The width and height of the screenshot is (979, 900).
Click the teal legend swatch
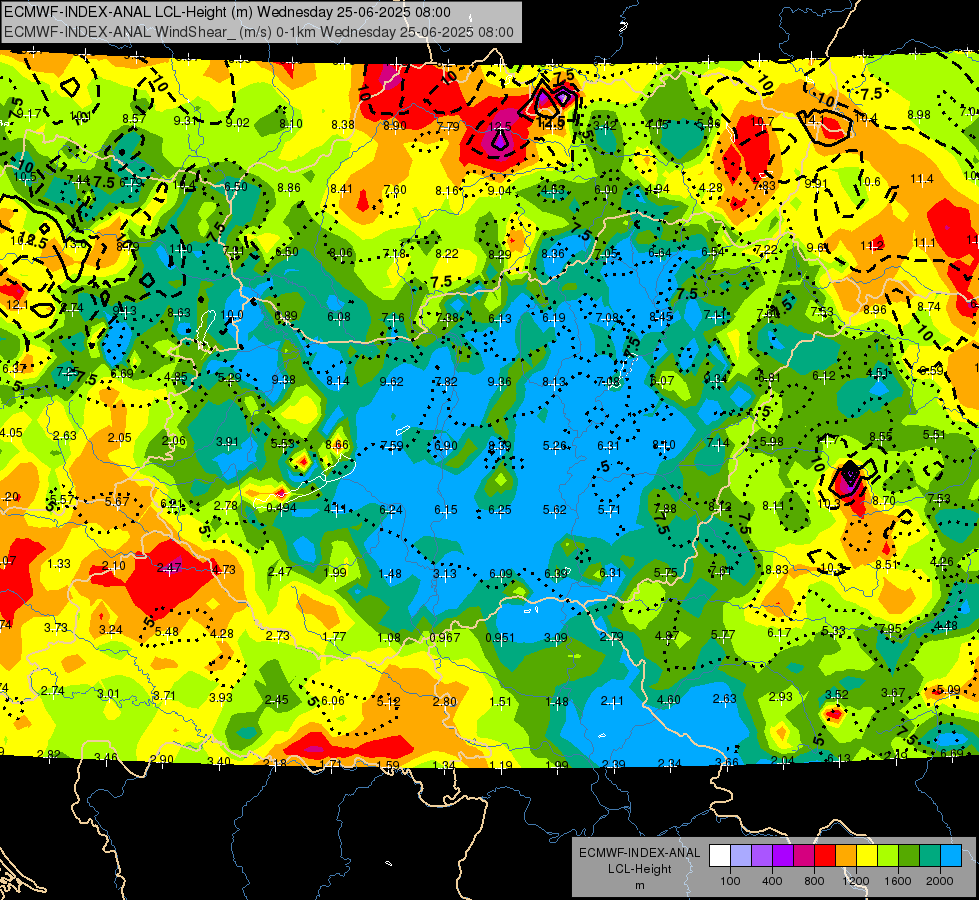(x=930, y=856)
